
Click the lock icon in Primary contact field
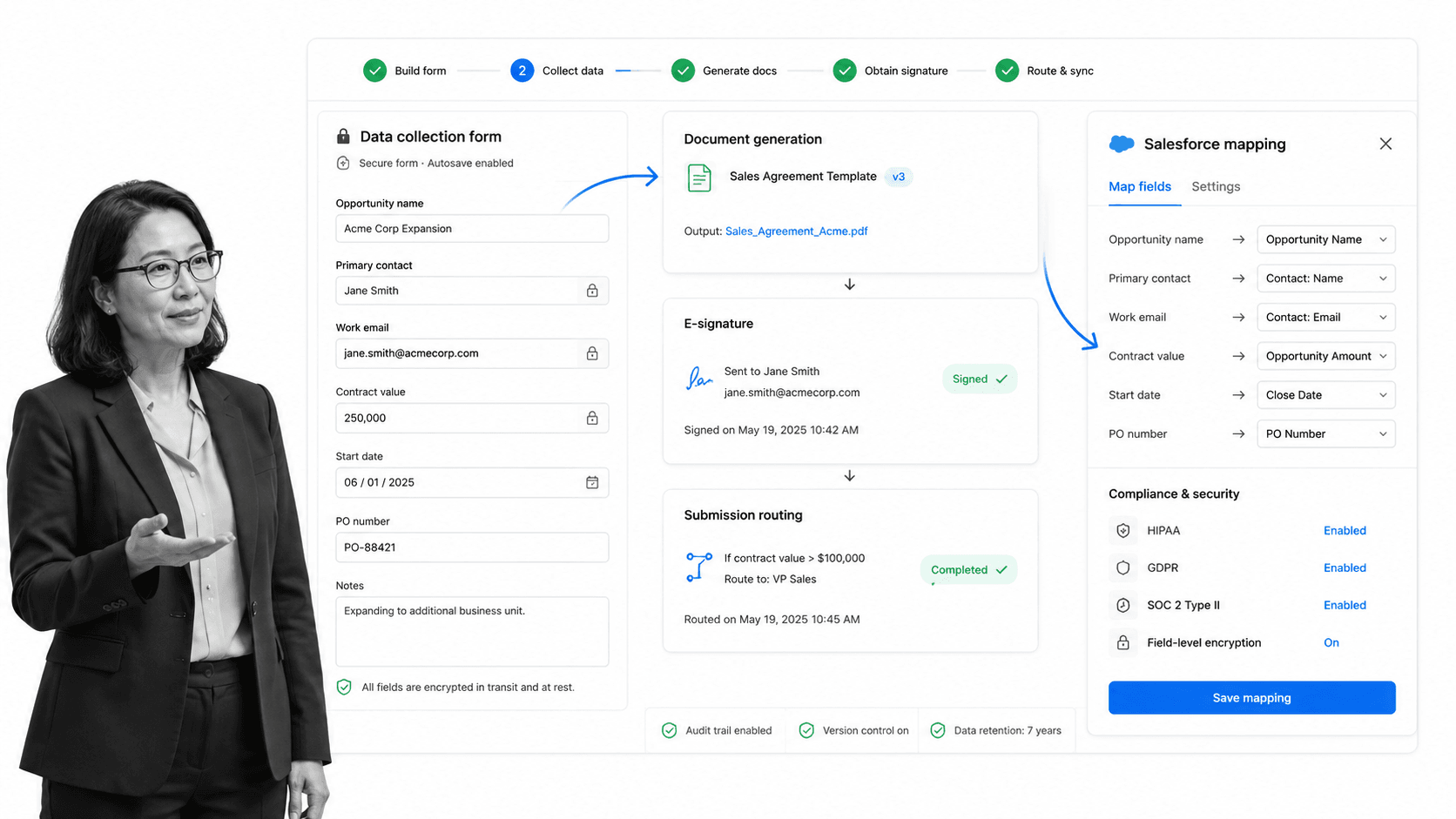coord(592,291)
